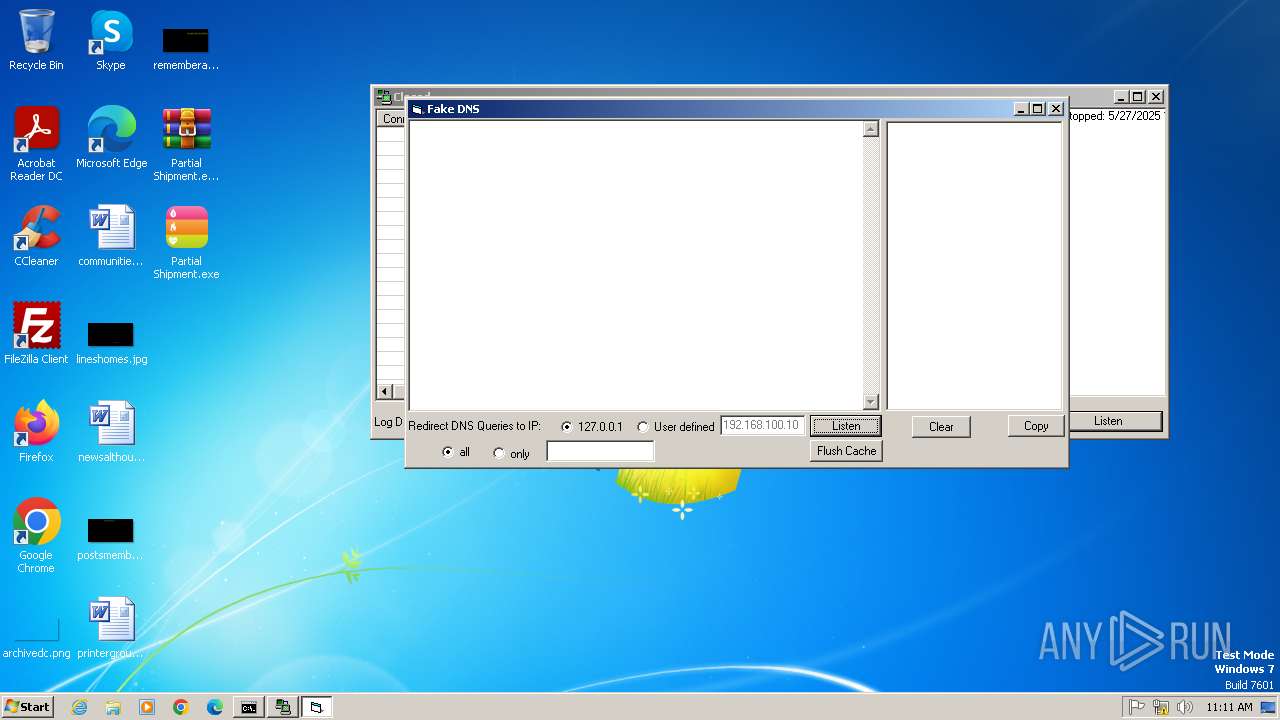Click inside the DNS query log area
Image resolution: width=1280 pixels, height=720 pixels.
pos(636,265)
